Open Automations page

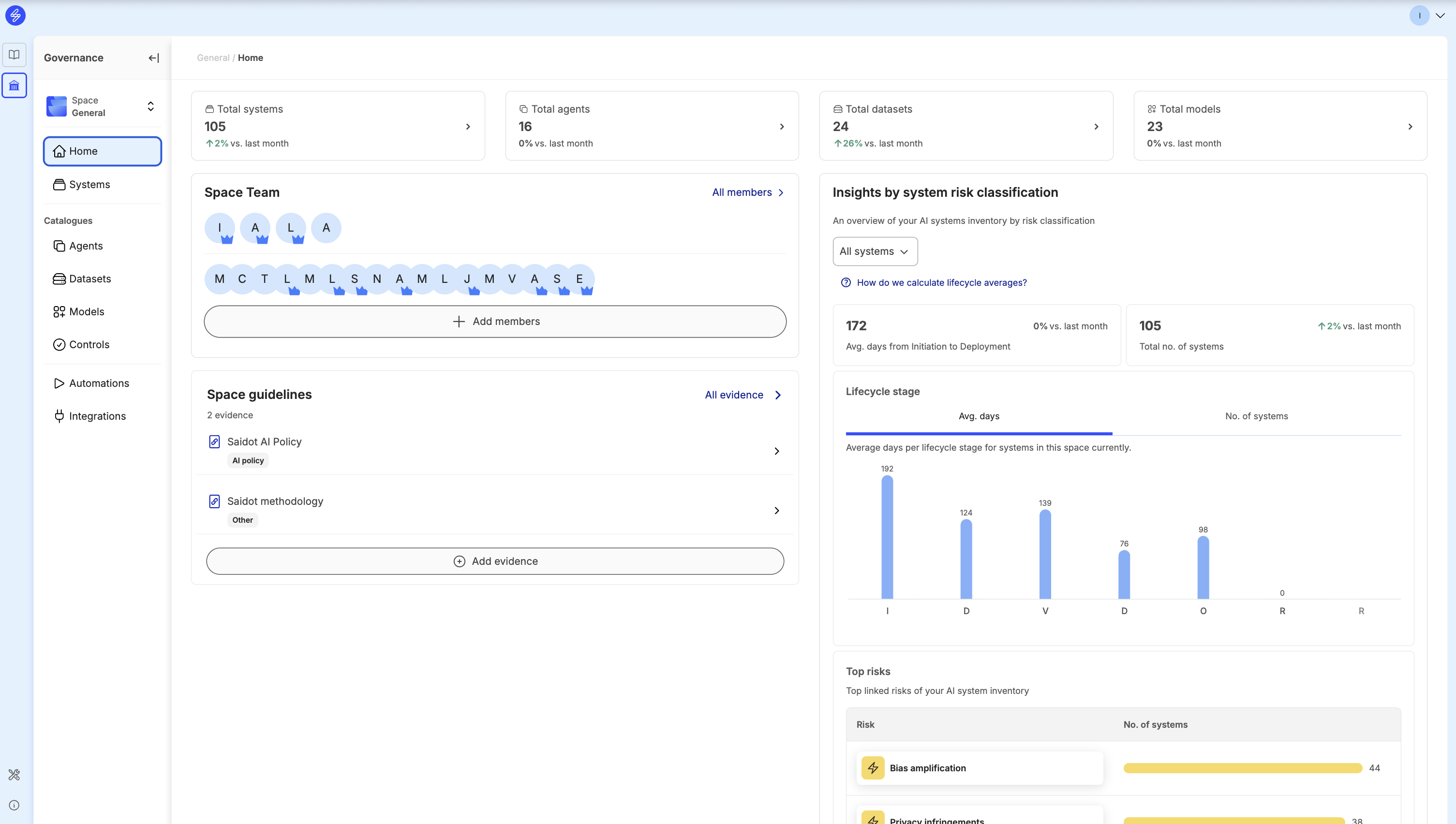[x=103, y=383]
